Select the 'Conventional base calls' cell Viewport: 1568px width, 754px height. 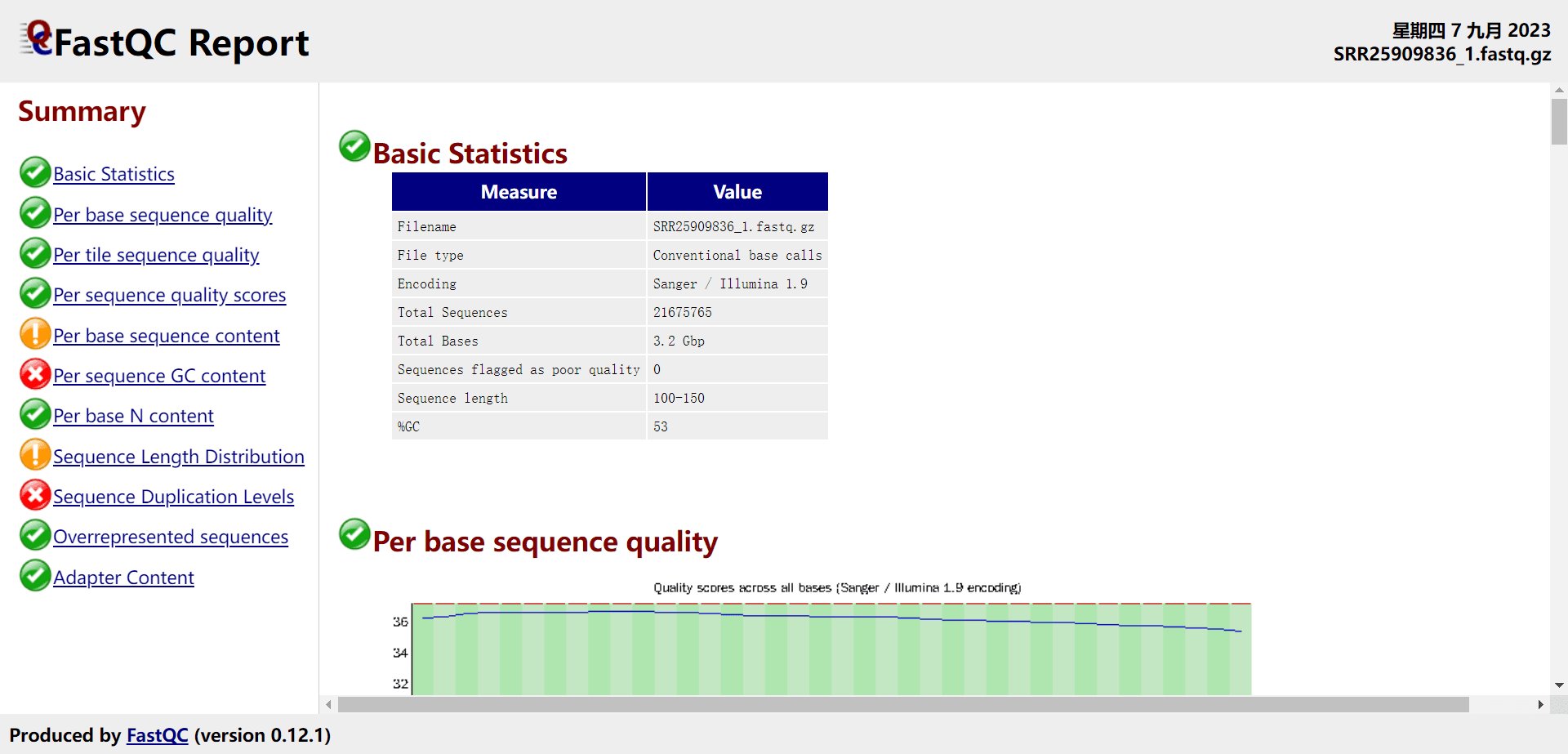click(x=737, y=255)
